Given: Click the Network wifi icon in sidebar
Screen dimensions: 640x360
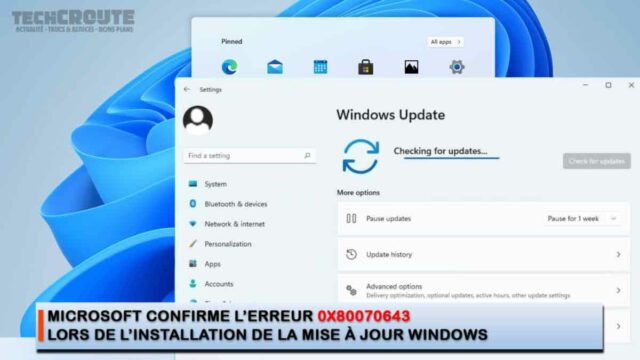Looking at the screenshot, I should click(x=193, y=224).
